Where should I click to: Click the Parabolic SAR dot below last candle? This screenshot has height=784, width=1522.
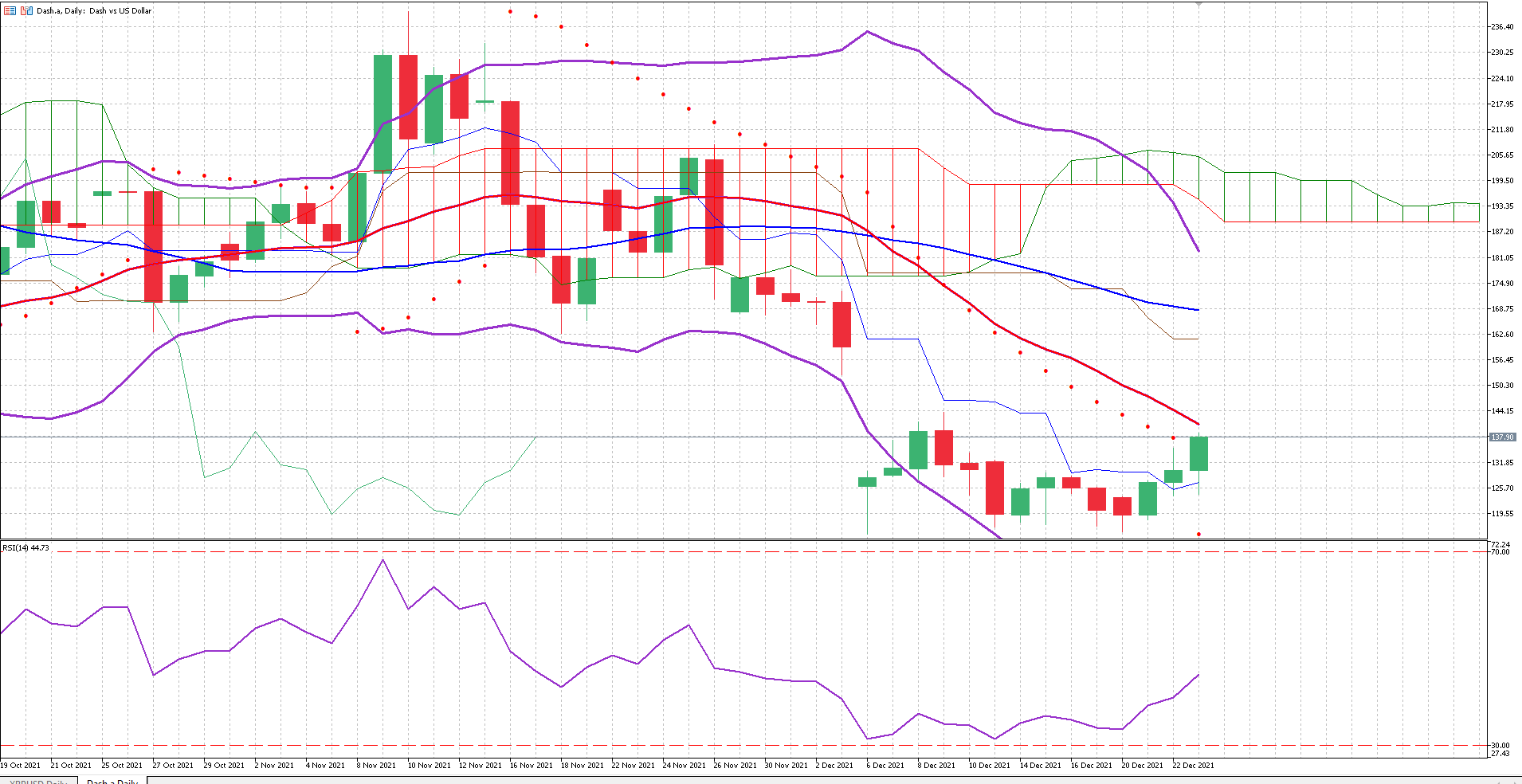tap(1198, 535)
